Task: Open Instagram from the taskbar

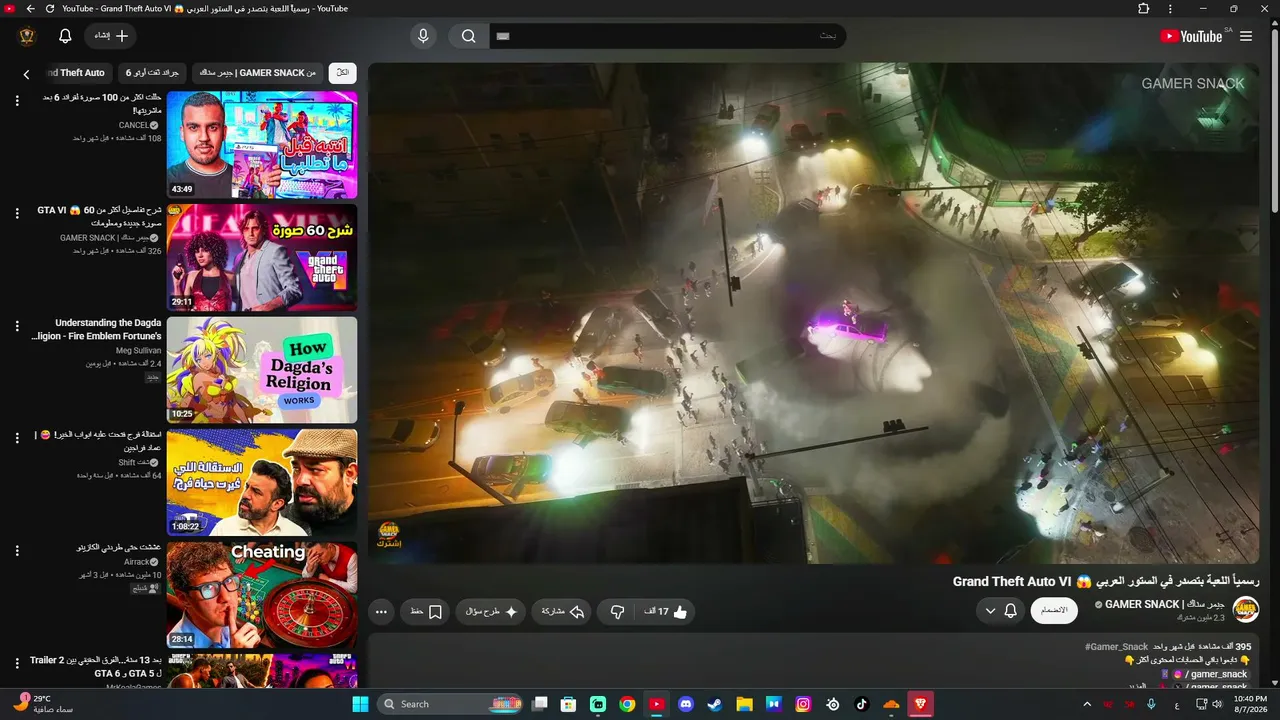Action: pyautogui.click(x=803, y=704)
